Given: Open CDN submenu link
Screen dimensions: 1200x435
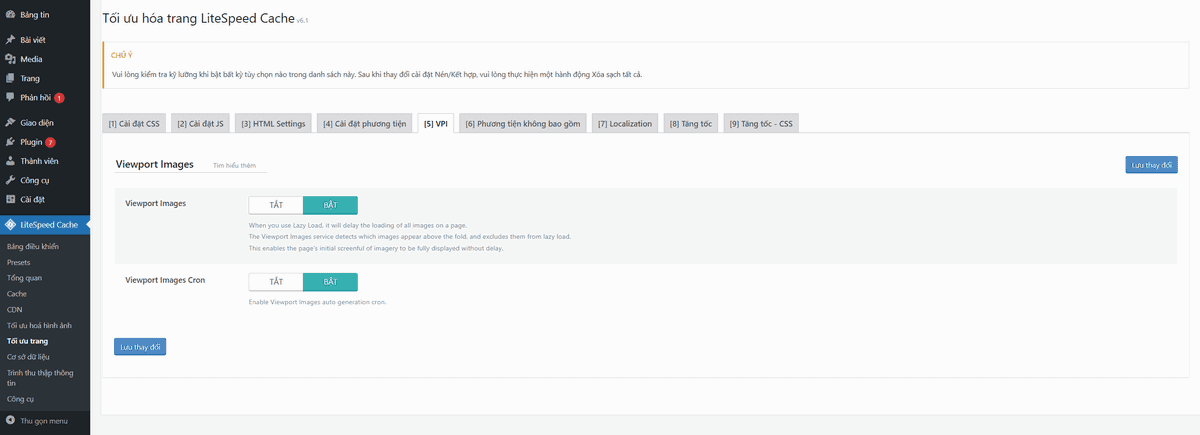Looking at the screenshot, I should pyautogui.click(x=14, y=310).
